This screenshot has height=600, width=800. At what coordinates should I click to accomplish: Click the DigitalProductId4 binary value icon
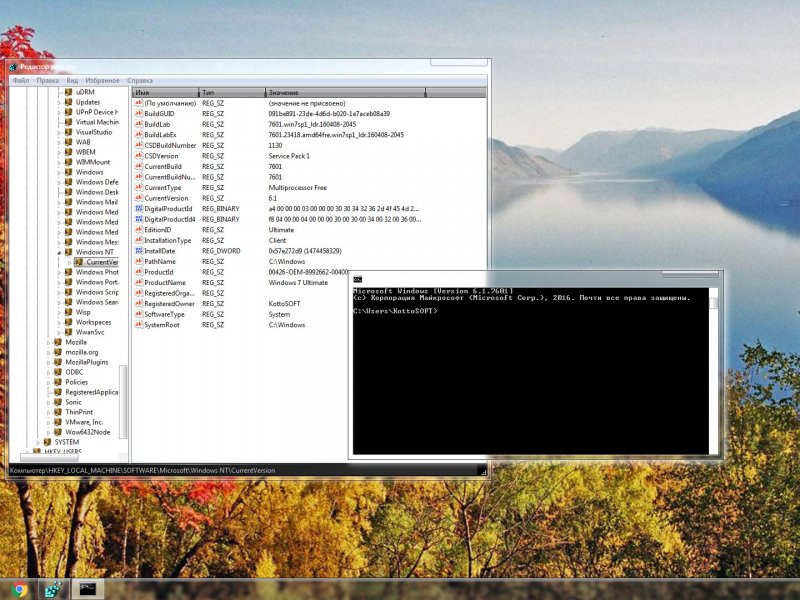pyautogui.click(x=138, y=219)
